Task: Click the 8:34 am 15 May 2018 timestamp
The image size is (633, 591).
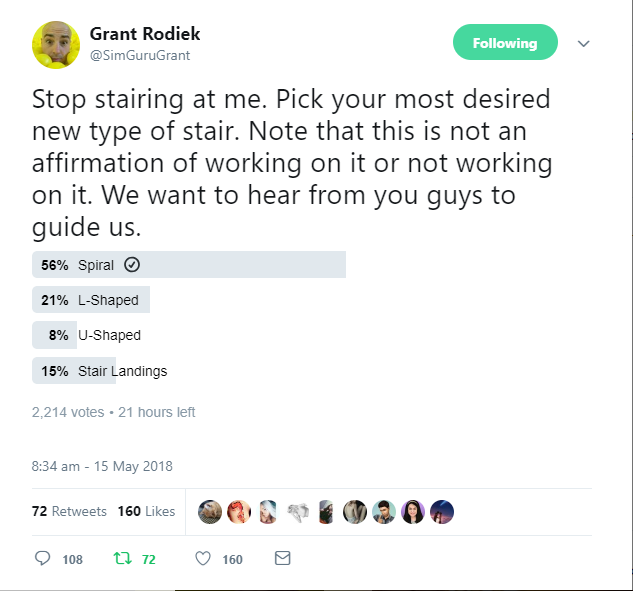Action: pyautogui.click(x=102, y=466)
